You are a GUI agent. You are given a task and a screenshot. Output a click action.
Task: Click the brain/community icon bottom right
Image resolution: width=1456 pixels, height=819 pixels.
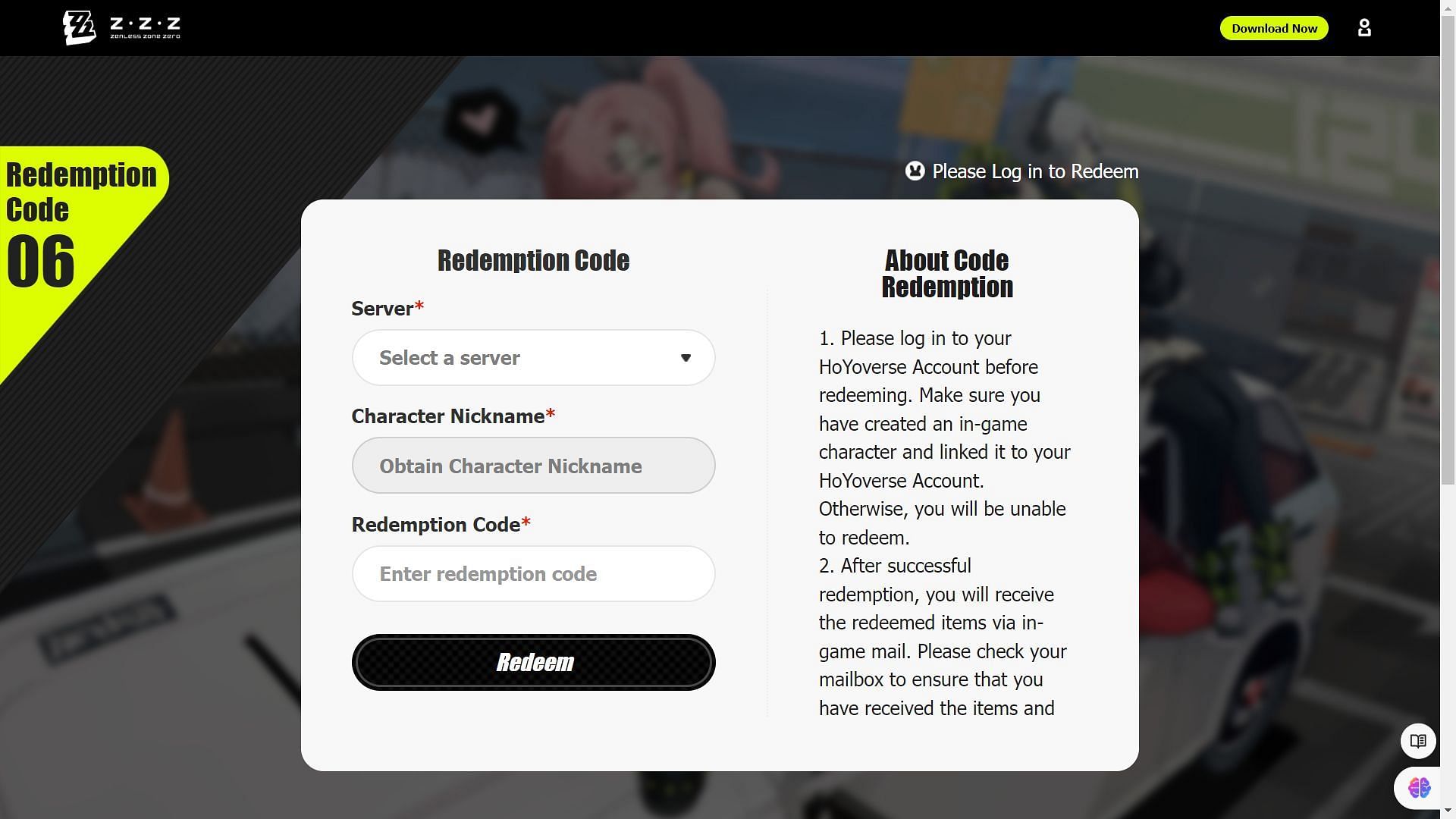1419,787
